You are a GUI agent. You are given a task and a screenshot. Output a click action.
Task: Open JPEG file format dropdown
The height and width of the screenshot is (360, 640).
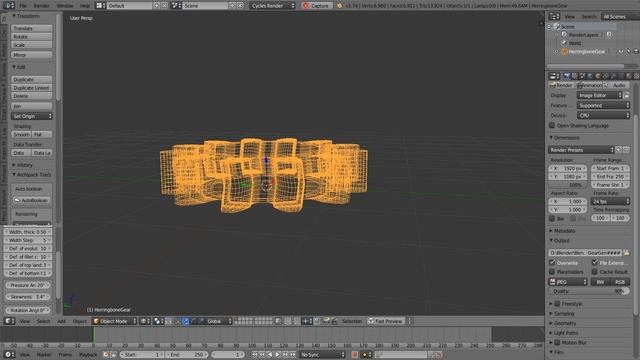(568, 282)
